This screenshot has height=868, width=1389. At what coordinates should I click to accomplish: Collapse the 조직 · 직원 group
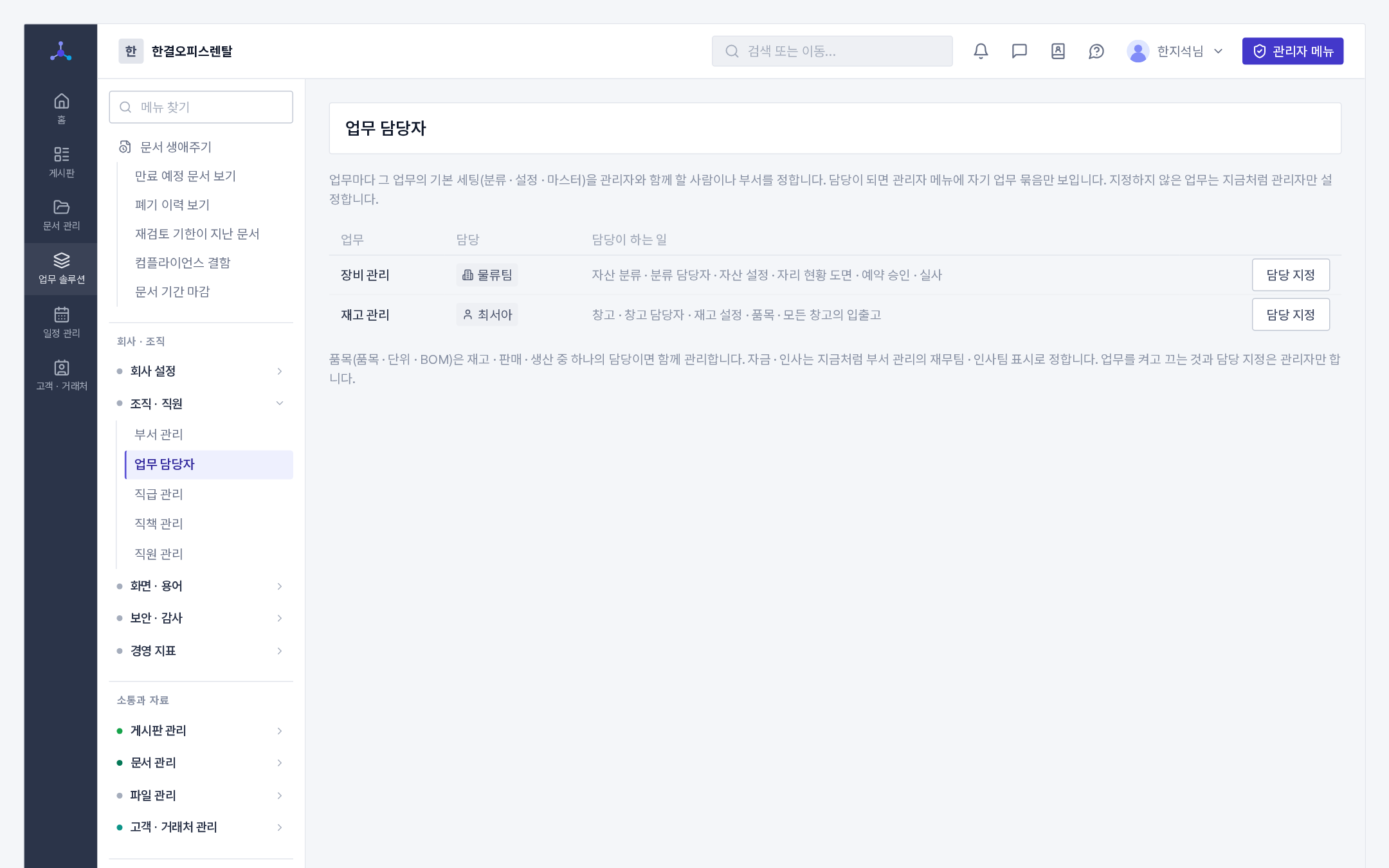[x=201, y=404]
